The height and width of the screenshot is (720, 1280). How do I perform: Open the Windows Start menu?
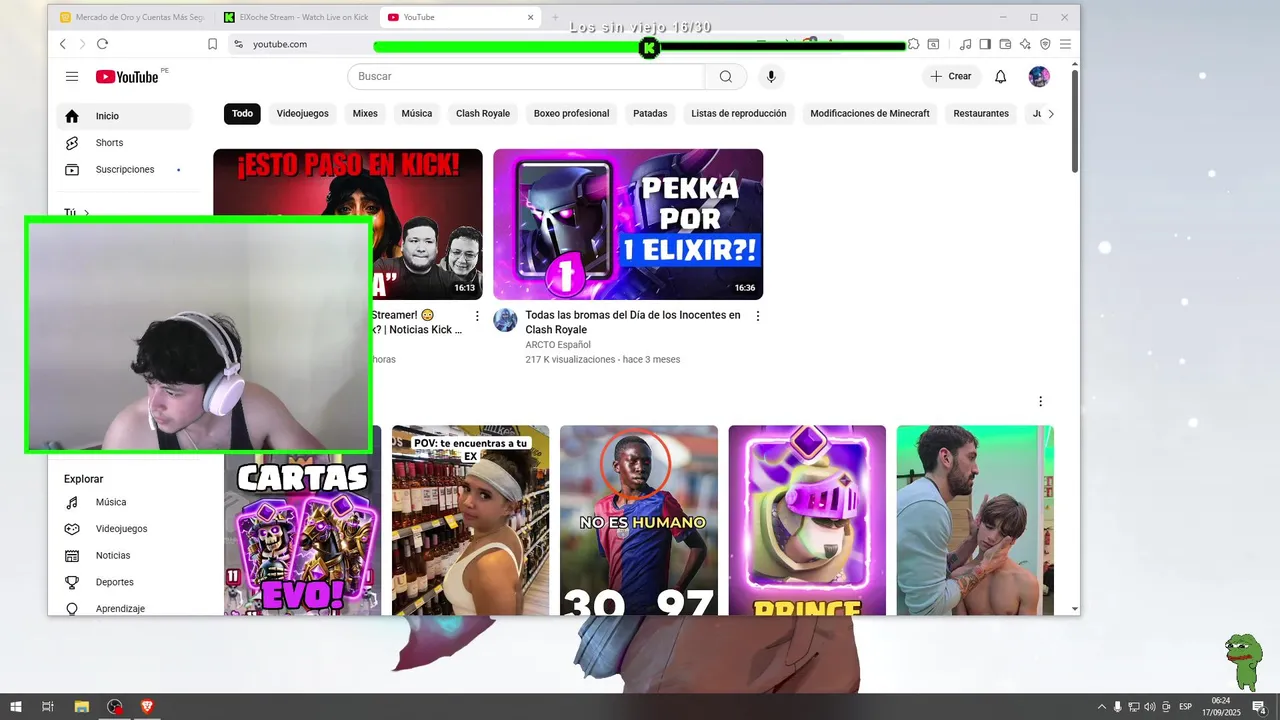click(16, 707)
